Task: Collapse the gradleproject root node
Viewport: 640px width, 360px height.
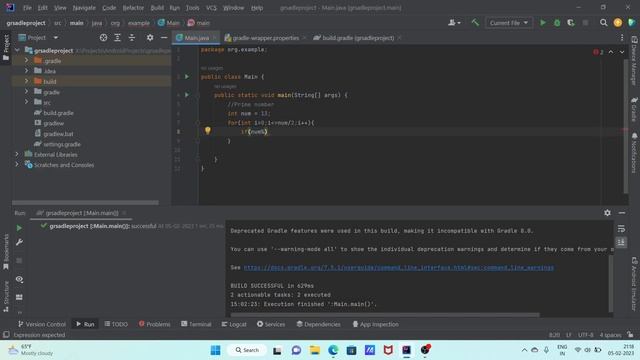Action: pyautogui.click(x=17, y=51)
